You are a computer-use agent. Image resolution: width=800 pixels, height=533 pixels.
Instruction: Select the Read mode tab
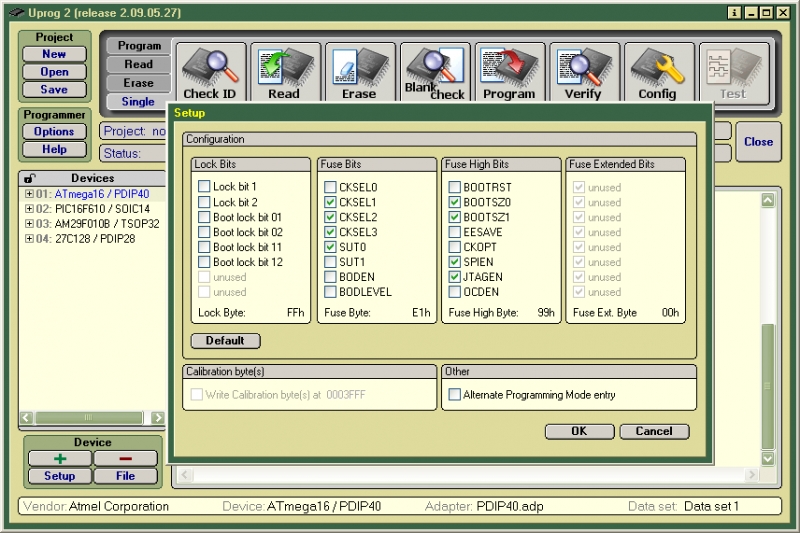(139, 64)
